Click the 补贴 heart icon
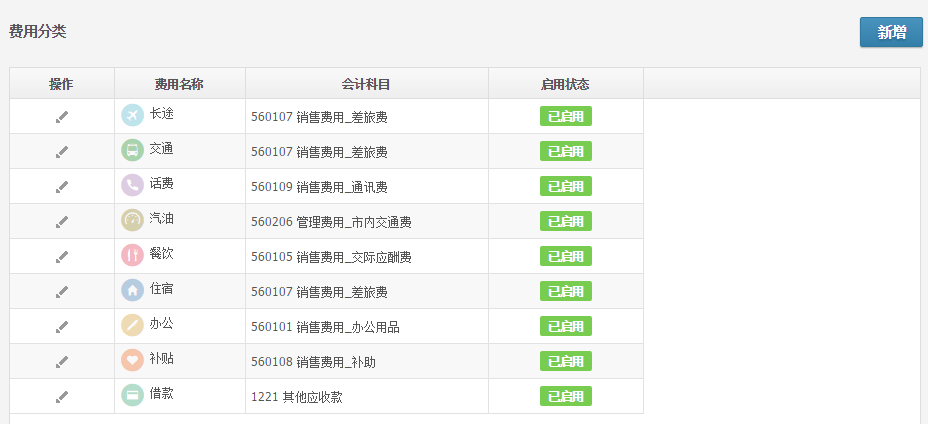This screenshot has width=928, height=424. coord(132,360)
